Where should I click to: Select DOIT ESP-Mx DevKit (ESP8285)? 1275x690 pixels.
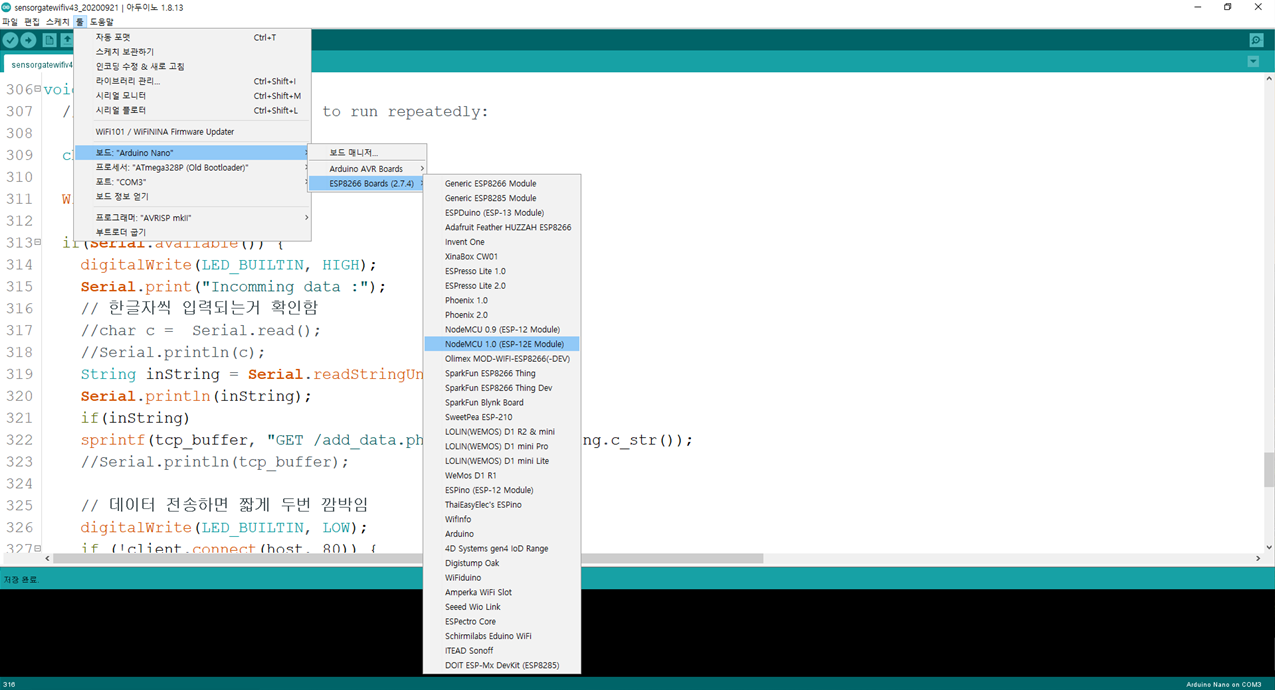click(x=502, y=665)
